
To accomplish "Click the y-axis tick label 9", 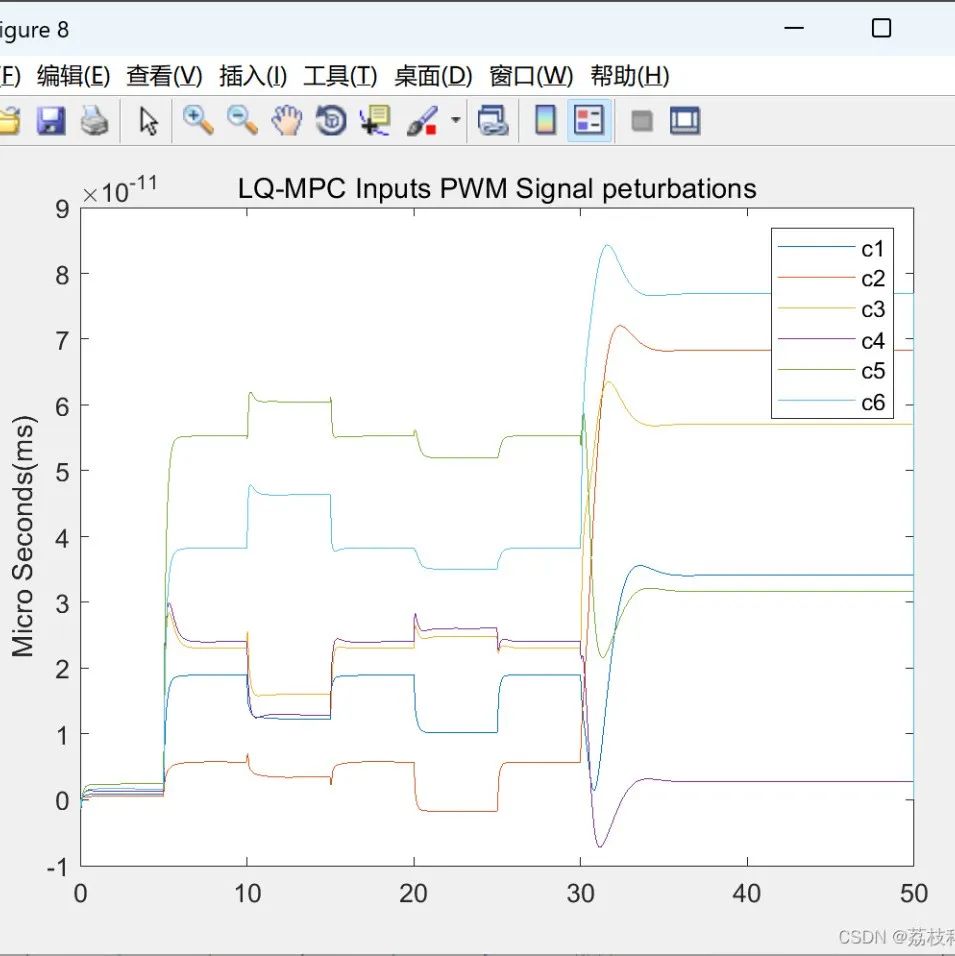I will click(62, 209).
